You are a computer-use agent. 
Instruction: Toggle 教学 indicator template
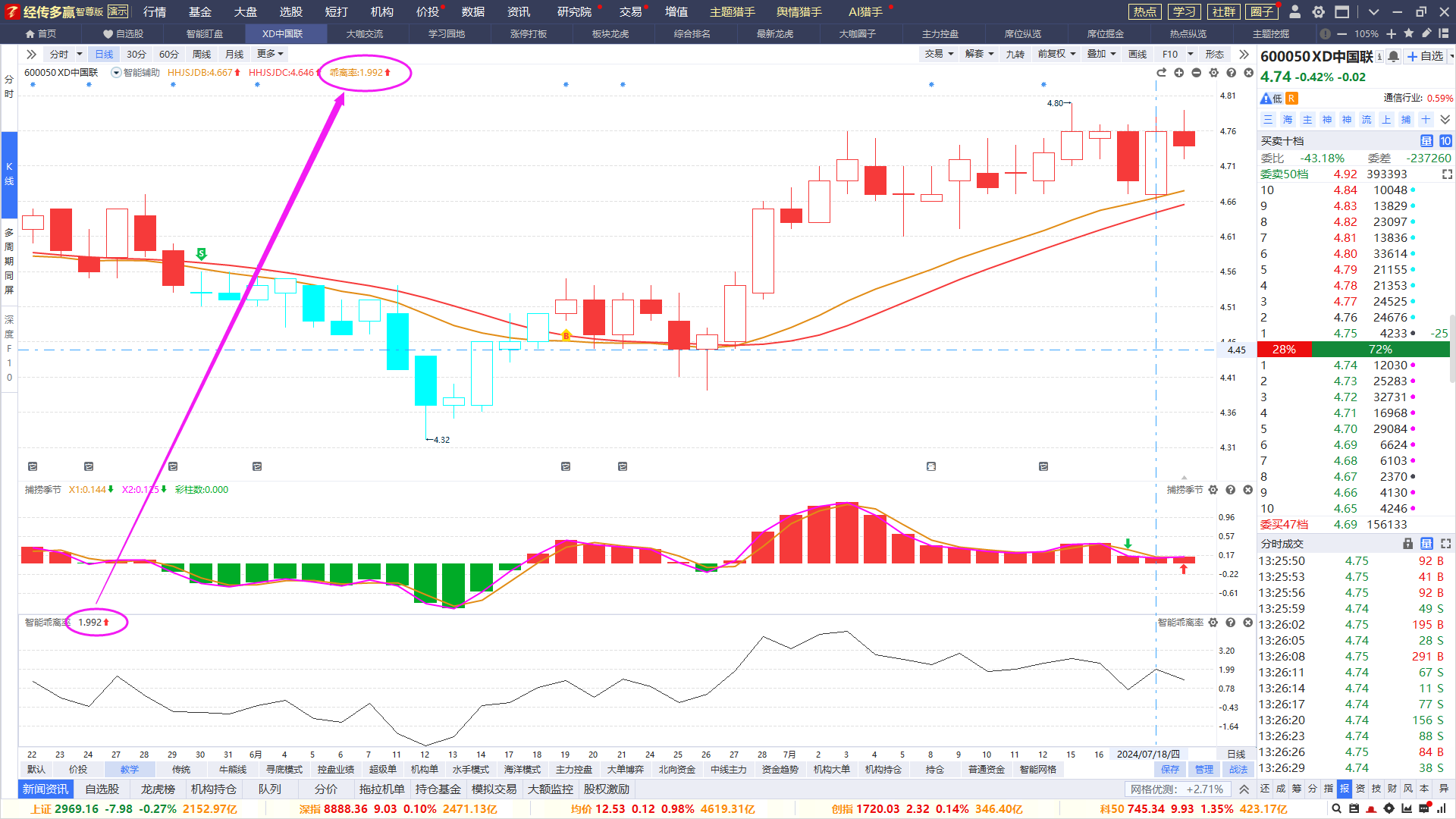[130, 769]
